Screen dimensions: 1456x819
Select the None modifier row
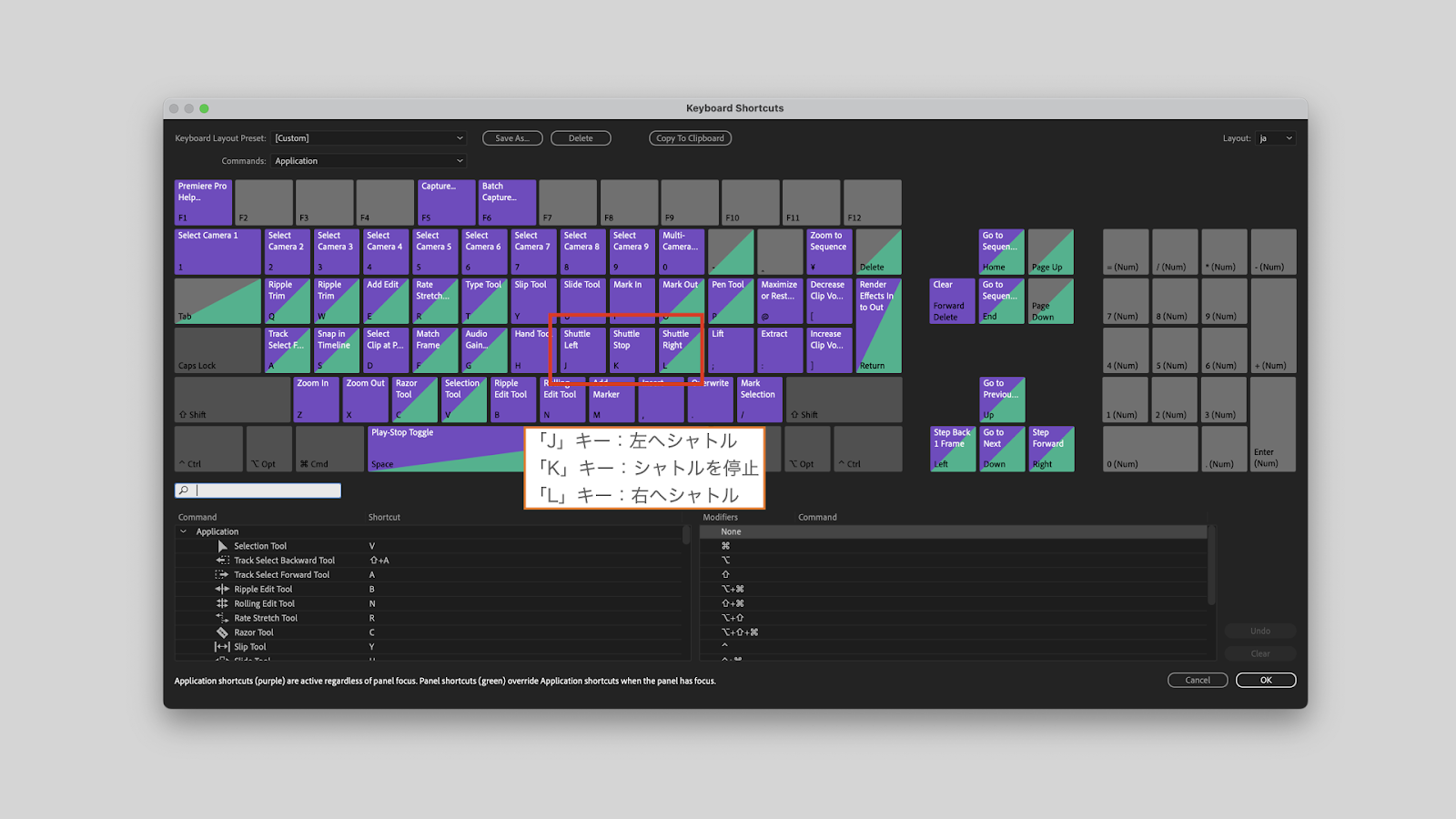click(x=953, y=531)
